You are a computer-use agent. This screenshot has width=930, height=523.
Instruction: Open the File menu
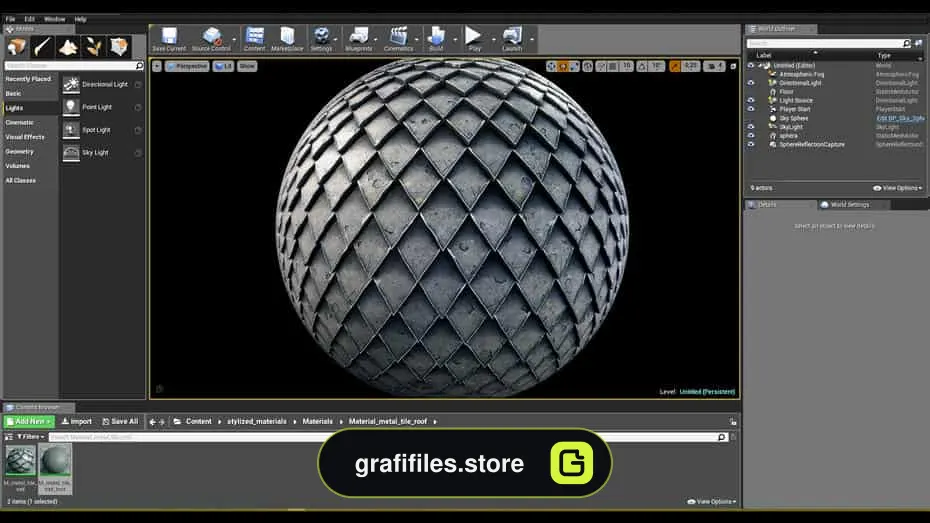coord(10,20)
